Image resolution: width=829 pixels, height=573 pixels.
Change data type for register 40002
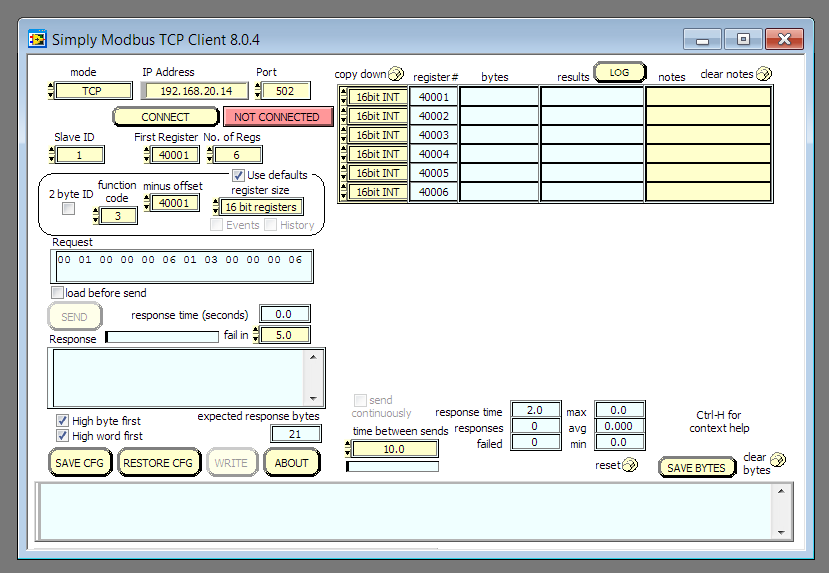click(377, 116)
